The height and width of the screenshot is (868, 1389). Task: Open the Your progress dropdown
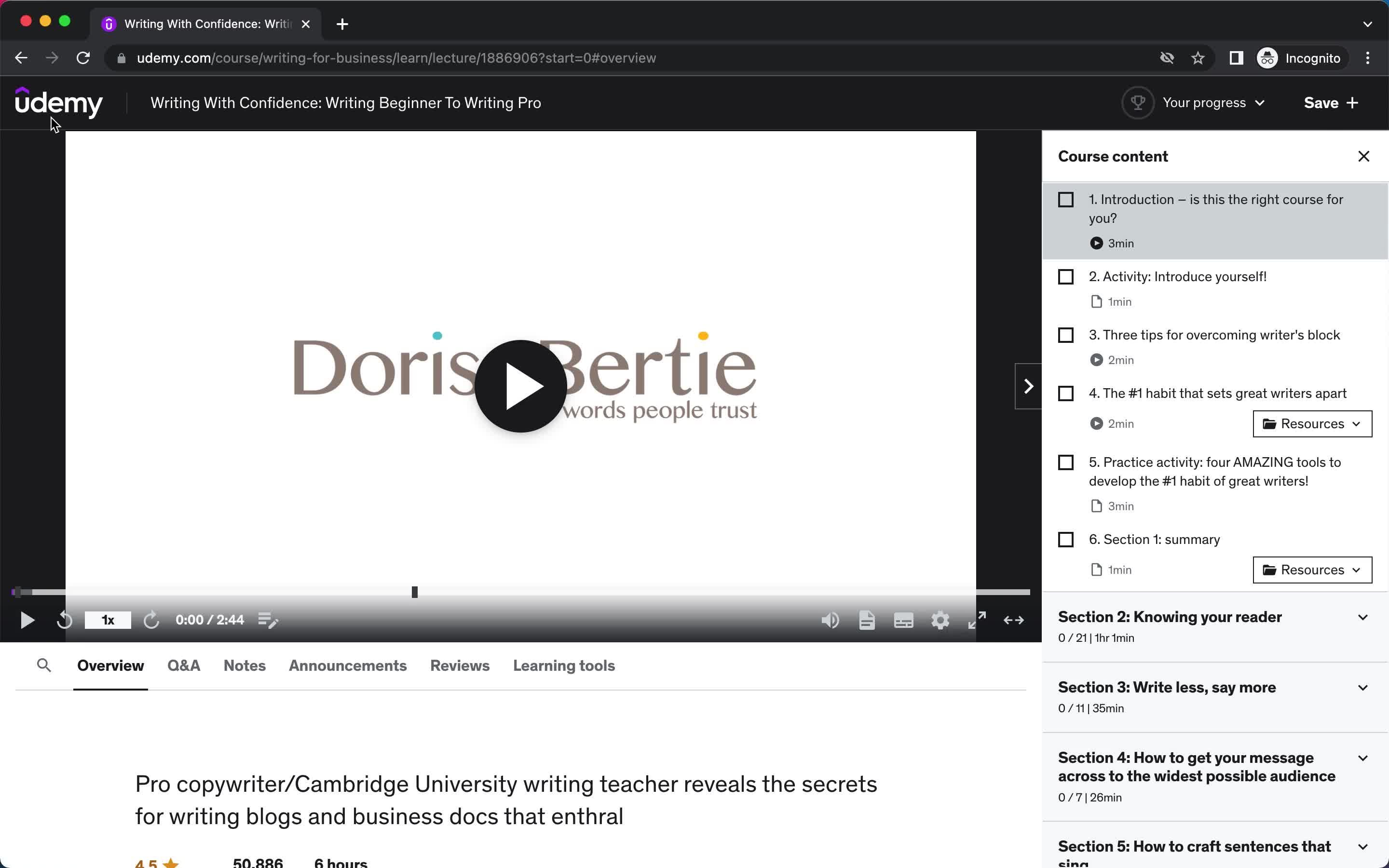click(x=1213, y=103)
